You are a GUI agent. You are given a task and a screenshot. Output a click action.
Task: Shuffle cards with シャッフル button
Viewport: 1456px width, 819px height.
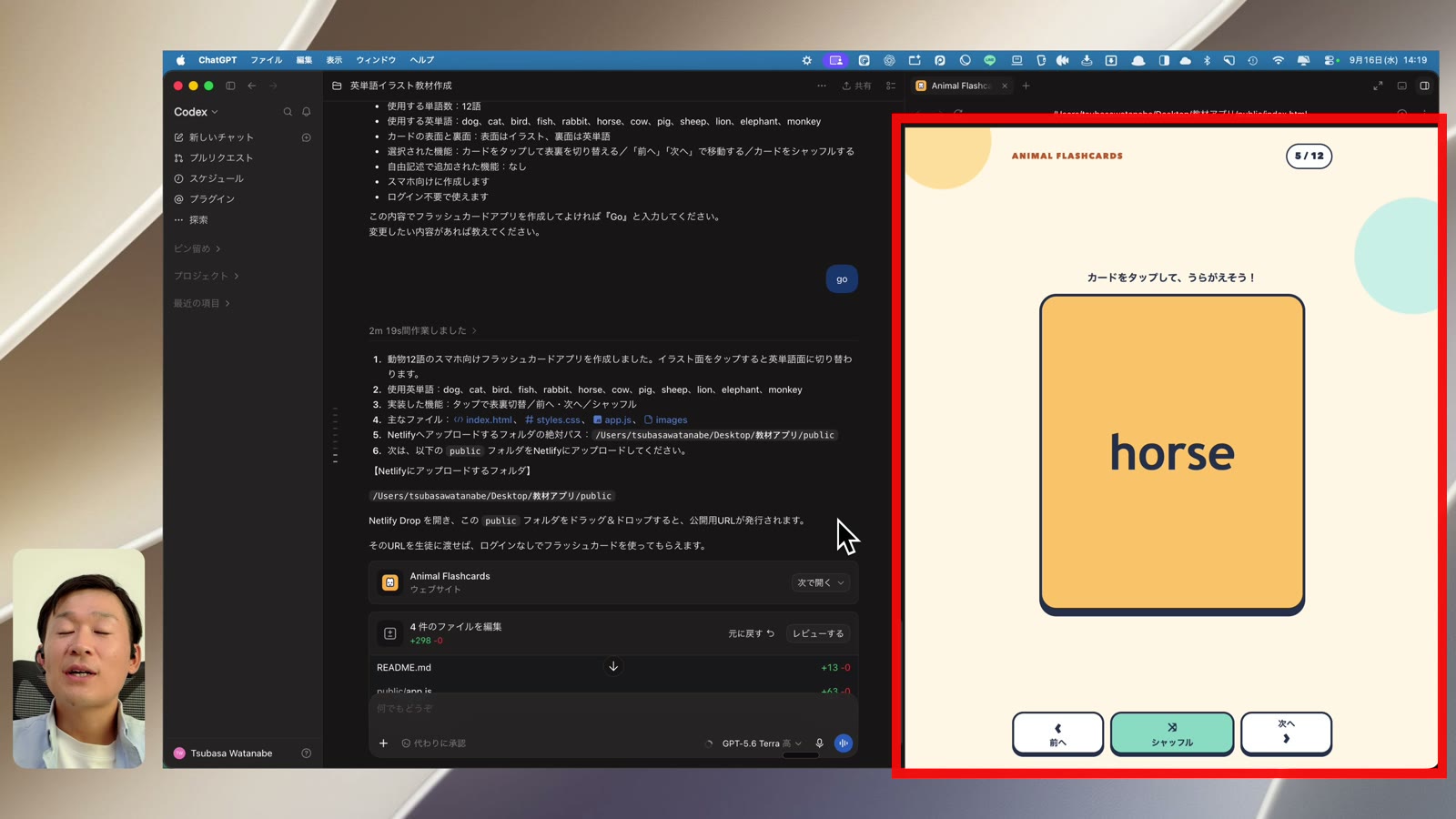(1172, 733)
